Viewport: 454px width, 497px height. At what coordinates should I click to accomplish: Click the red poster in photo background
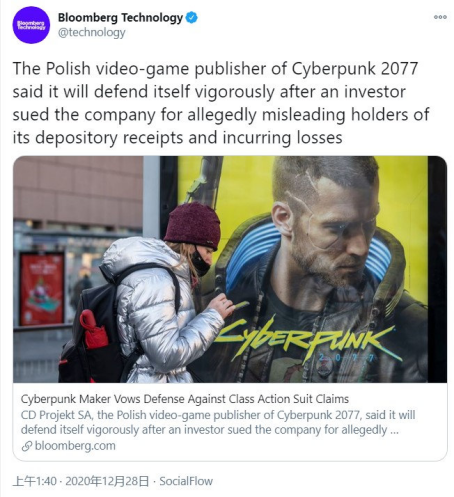pyautogui.click(x=42, y=289)
